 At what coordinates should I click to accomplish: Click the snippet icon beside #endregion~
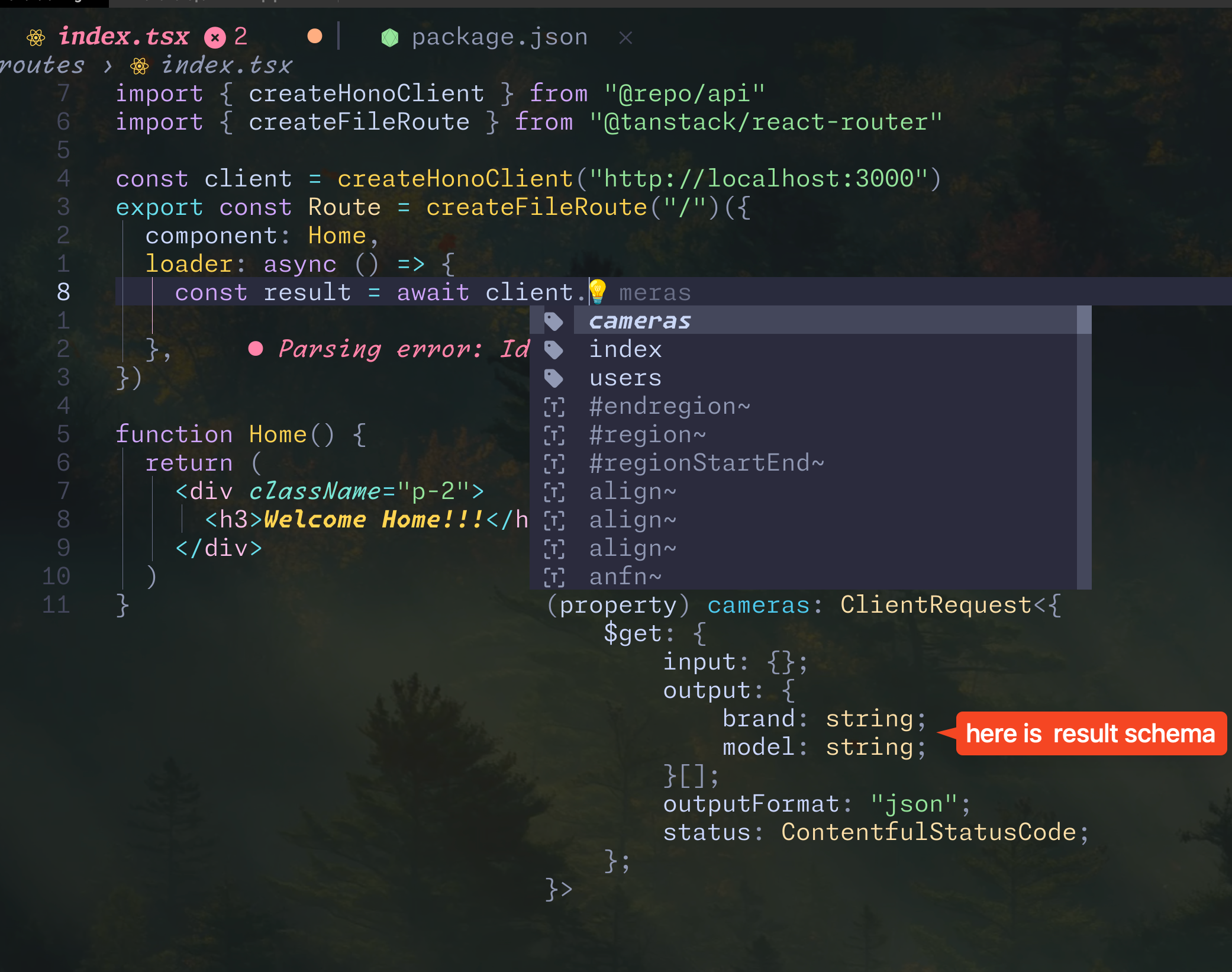click(x=554, y=407)
